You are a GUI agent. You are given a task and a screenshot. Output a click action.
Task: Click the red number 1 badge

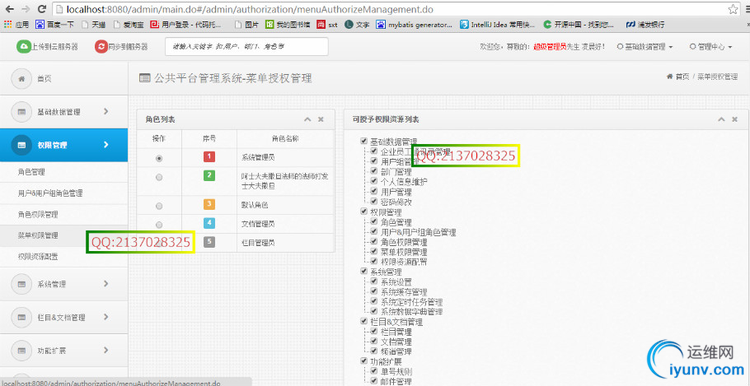coord(209,156)
